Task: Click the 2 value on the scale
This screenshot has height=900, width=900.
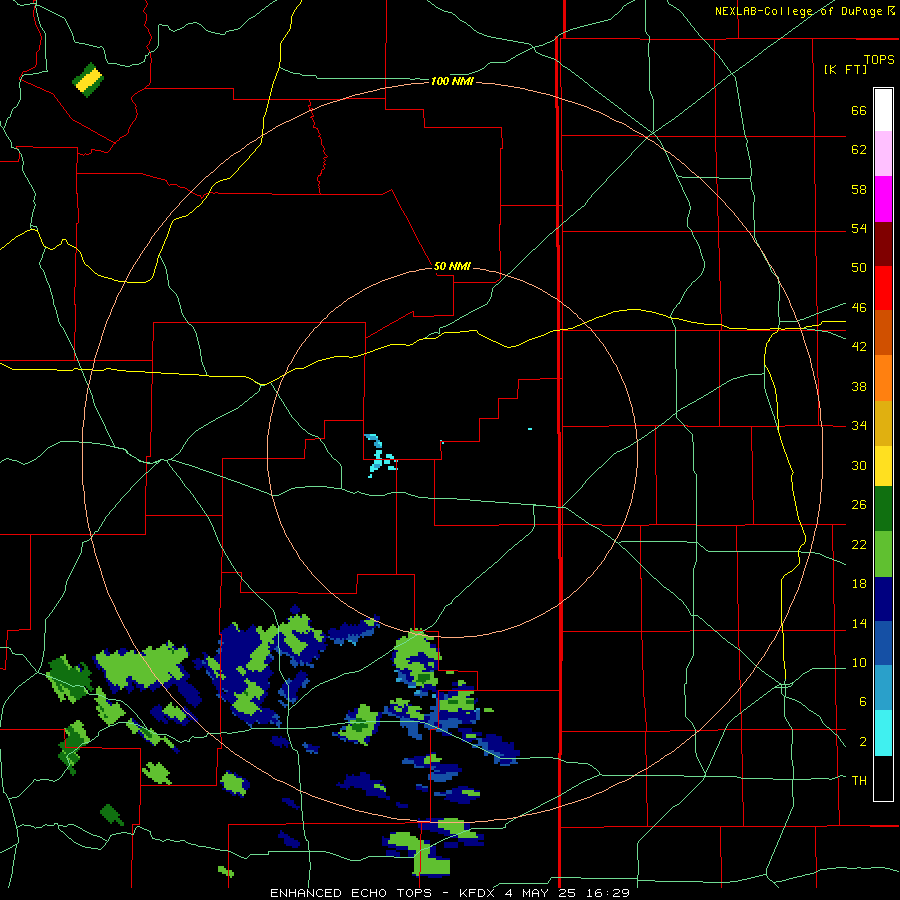Action: click(863, 742)
